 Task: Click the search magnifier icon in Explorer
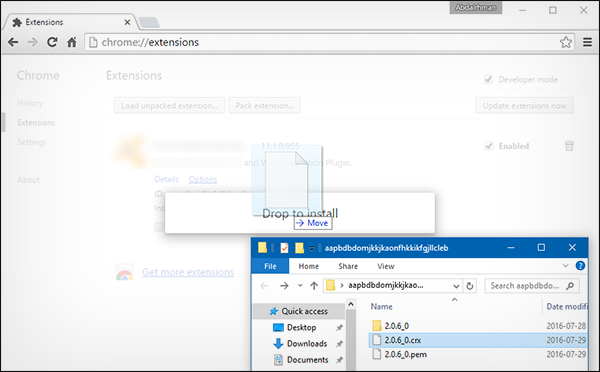(x=570, y=286)
